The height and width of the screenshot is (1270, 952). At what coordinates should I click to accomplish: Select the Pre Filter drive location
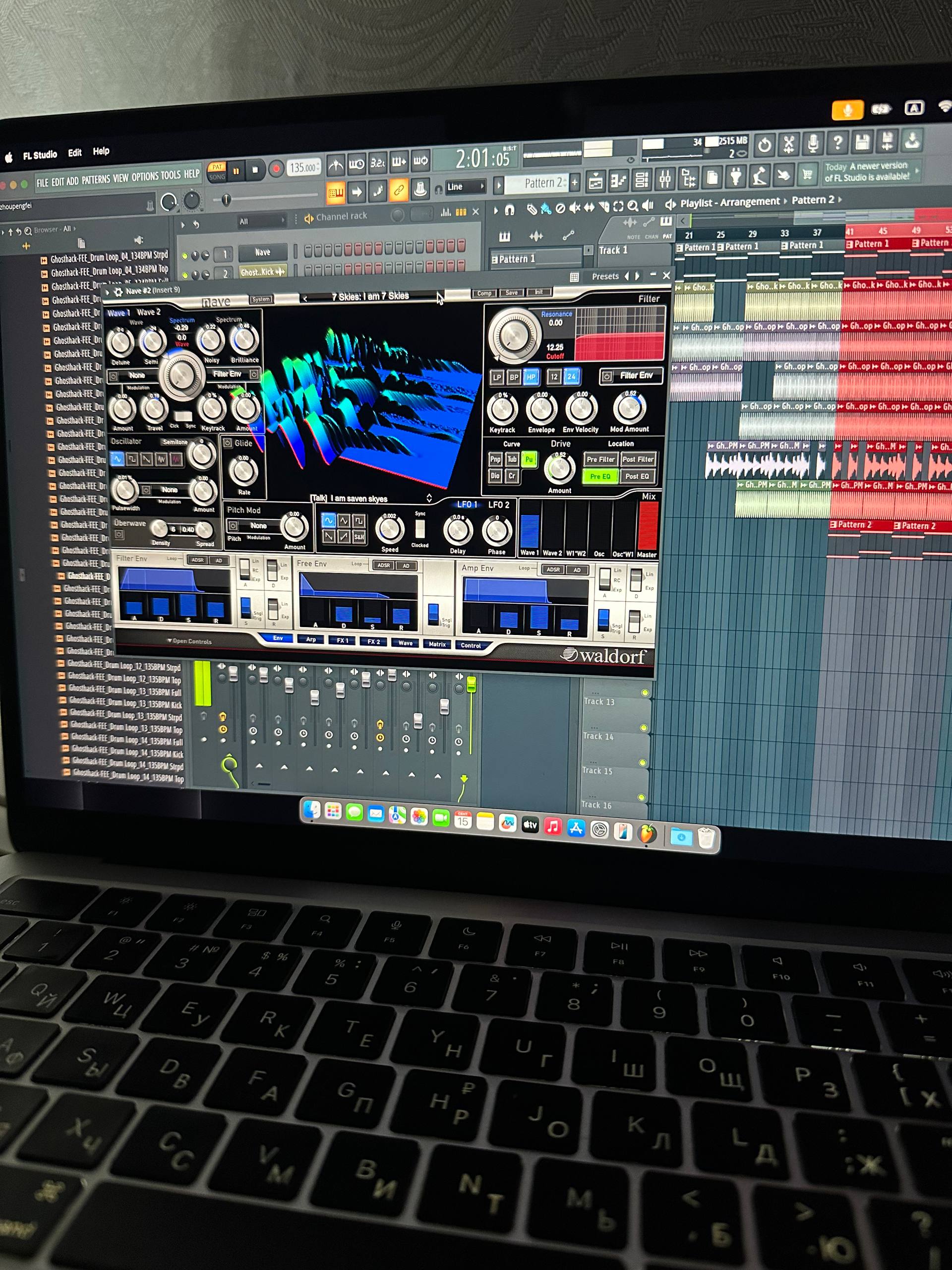tap(600, 459)
